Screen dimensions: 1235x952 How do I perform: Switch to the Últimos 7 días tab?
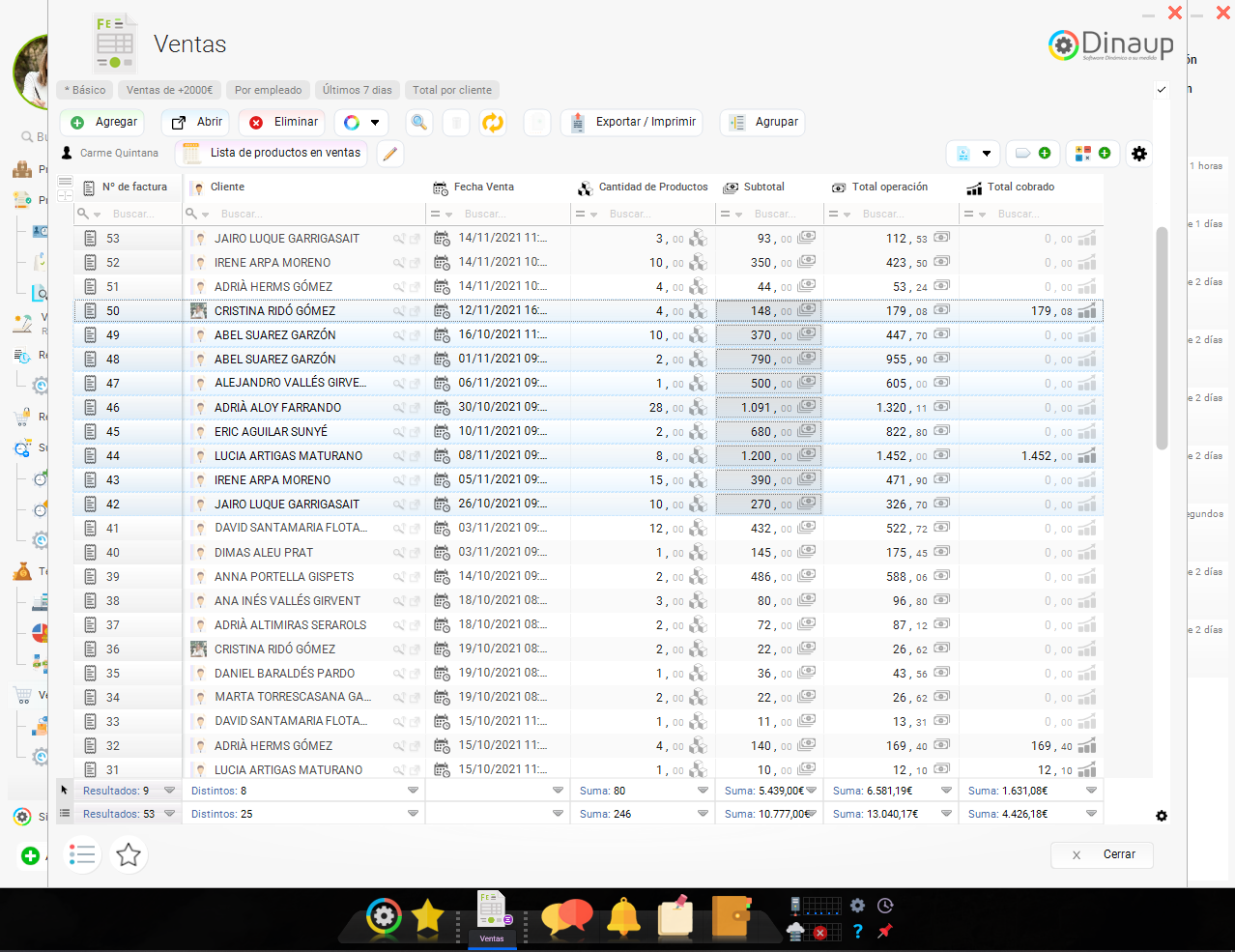coord(358,90)
